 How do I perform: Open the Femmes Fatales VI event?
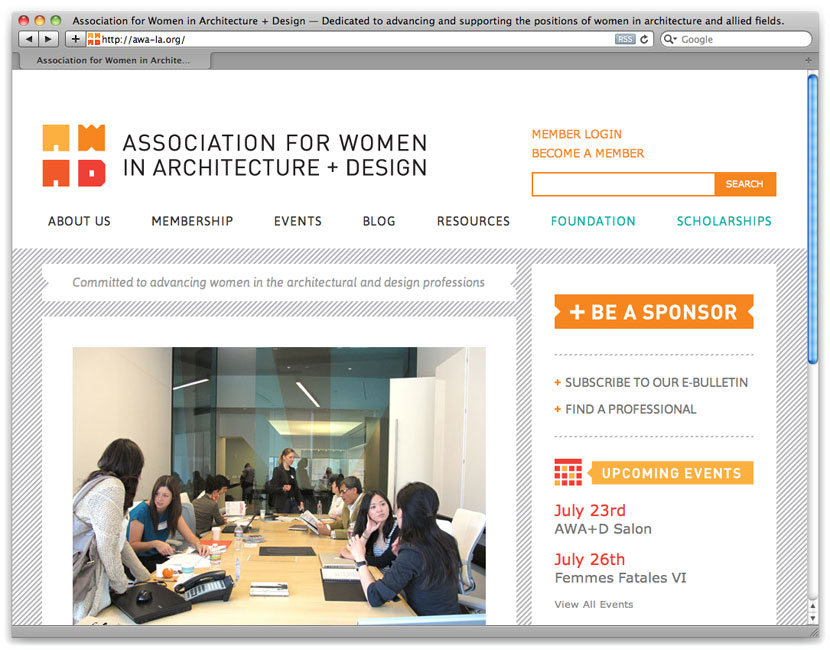tap(620, 577)
